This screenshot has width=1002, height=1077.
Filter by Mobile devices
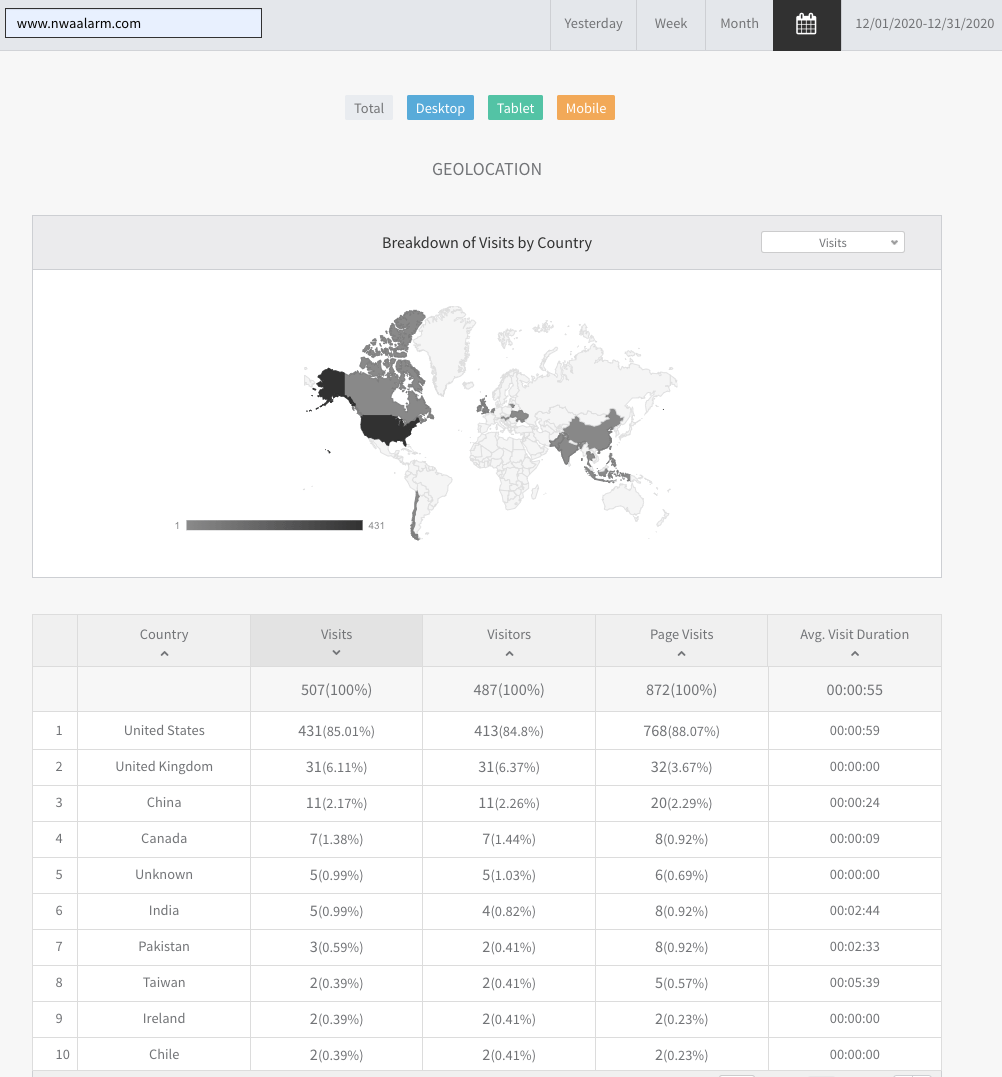586,108
